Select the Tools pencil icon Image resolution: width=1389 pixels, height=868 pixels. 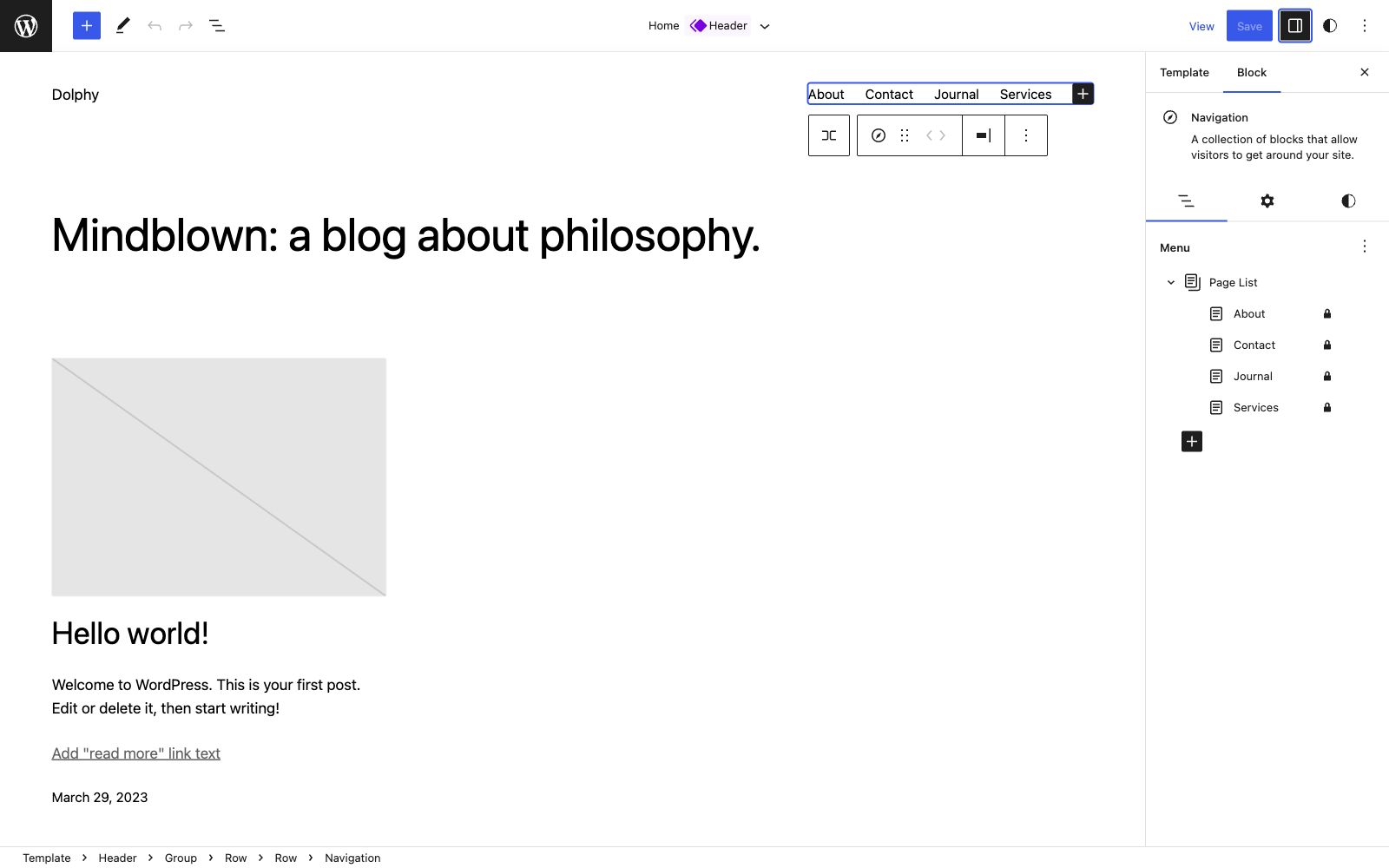point(123,26)
